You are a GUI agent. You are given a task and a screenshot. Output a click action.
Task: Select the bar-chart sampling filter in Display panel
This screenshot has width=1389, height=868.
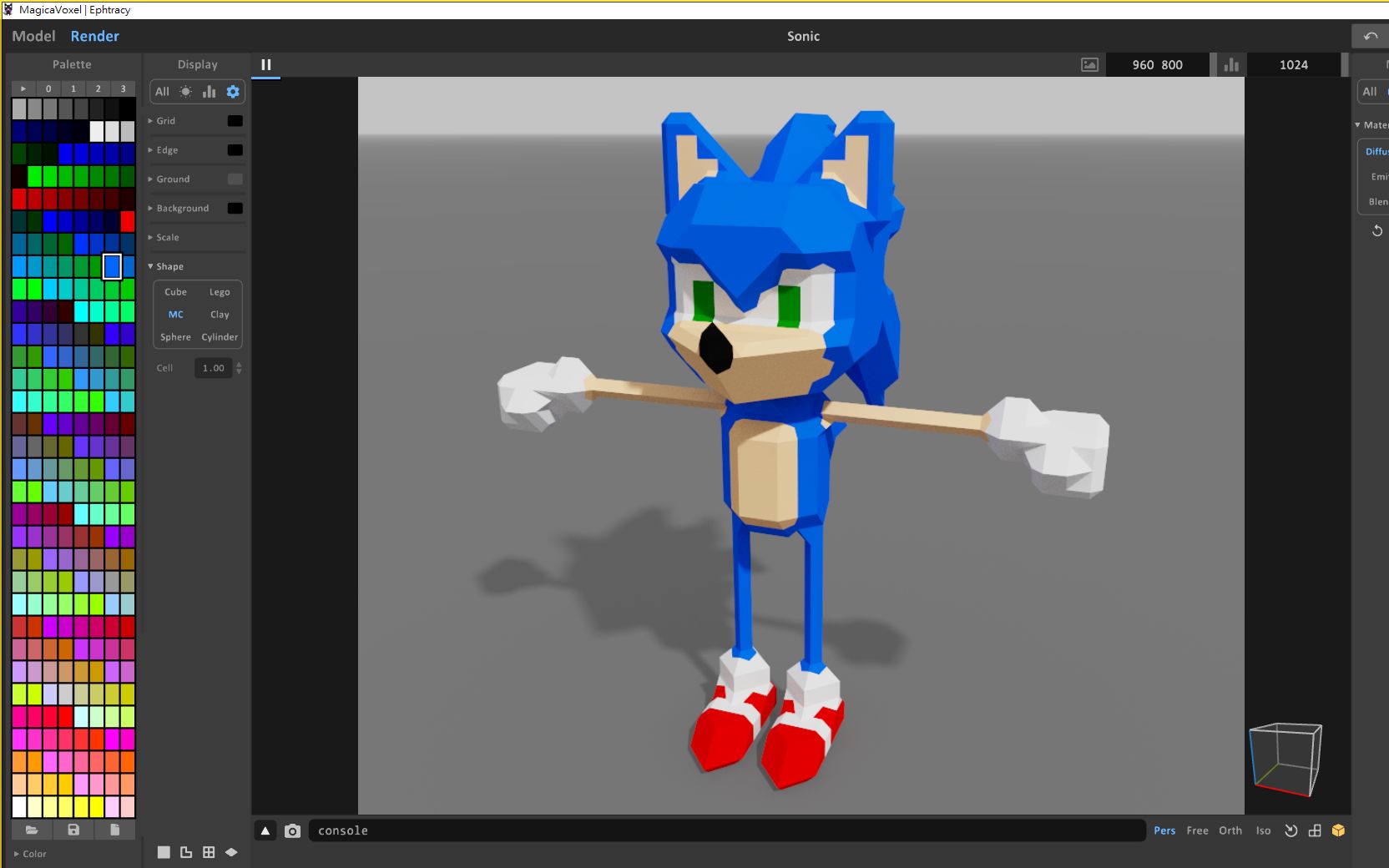tap(209, 92)
